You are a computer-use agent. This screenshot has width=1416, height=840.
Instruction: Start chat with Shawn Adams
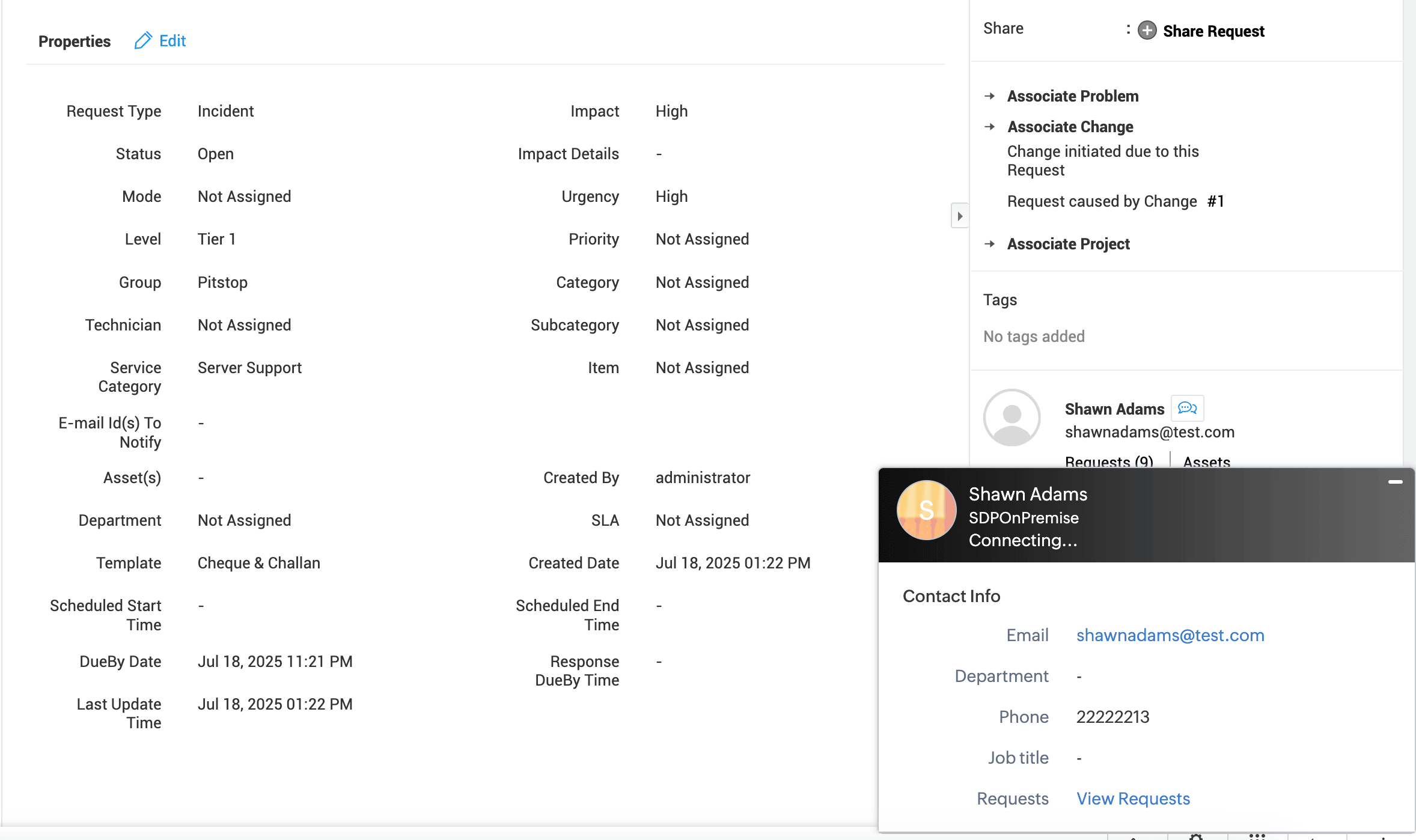pos(1187,409)
